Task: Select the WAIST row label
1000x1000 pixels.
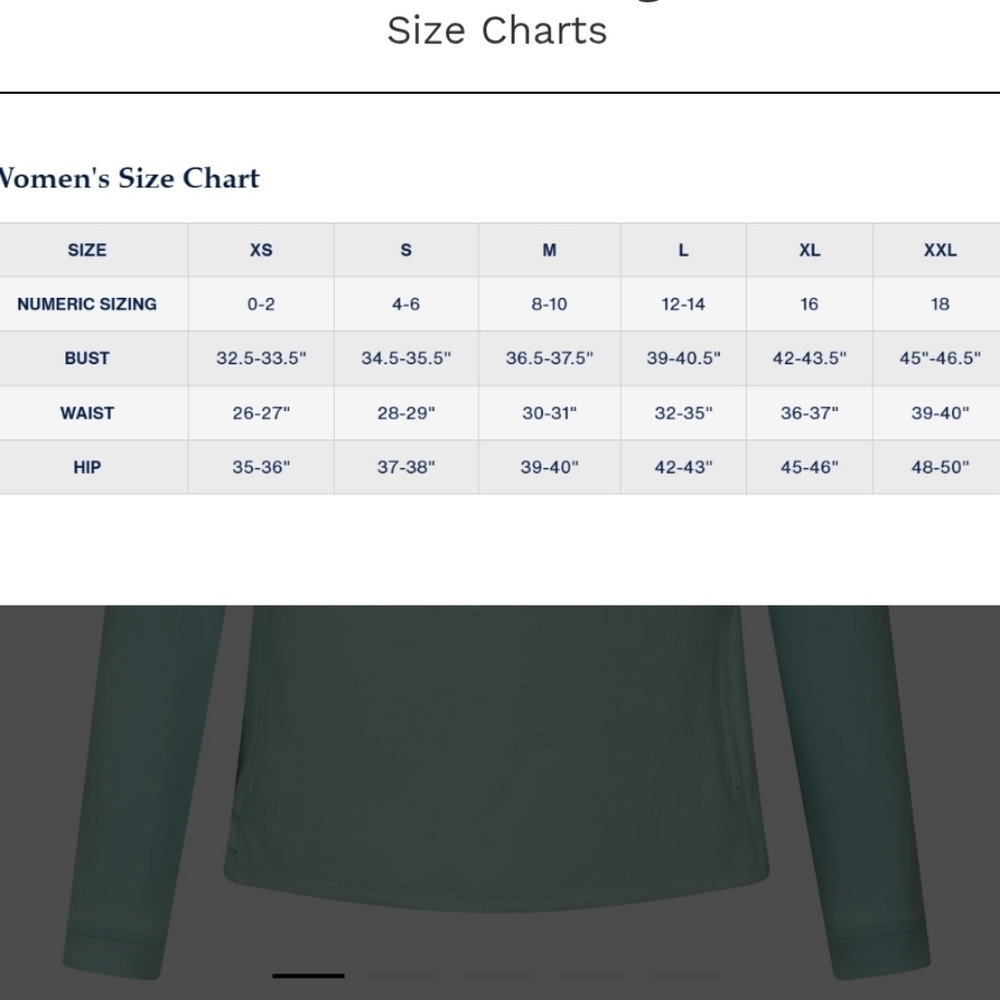Action: point(87,413)
